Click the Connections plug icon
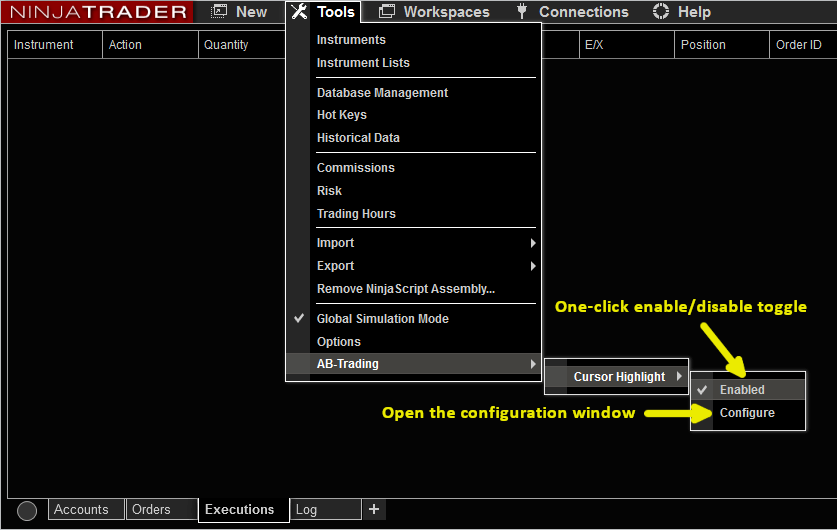Viewport: 837px width, 530px height. (522, 12)
